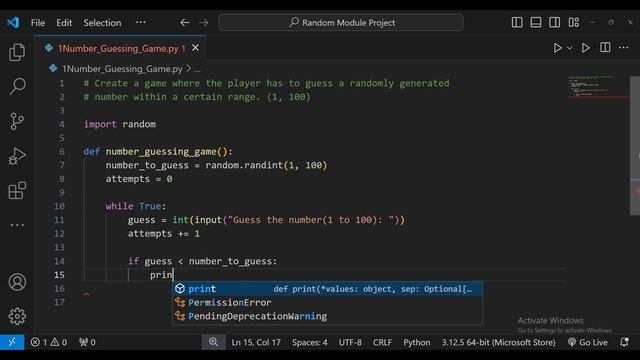
Task: Click 'random.randint' on line 7
Action: tap(244, 165)
